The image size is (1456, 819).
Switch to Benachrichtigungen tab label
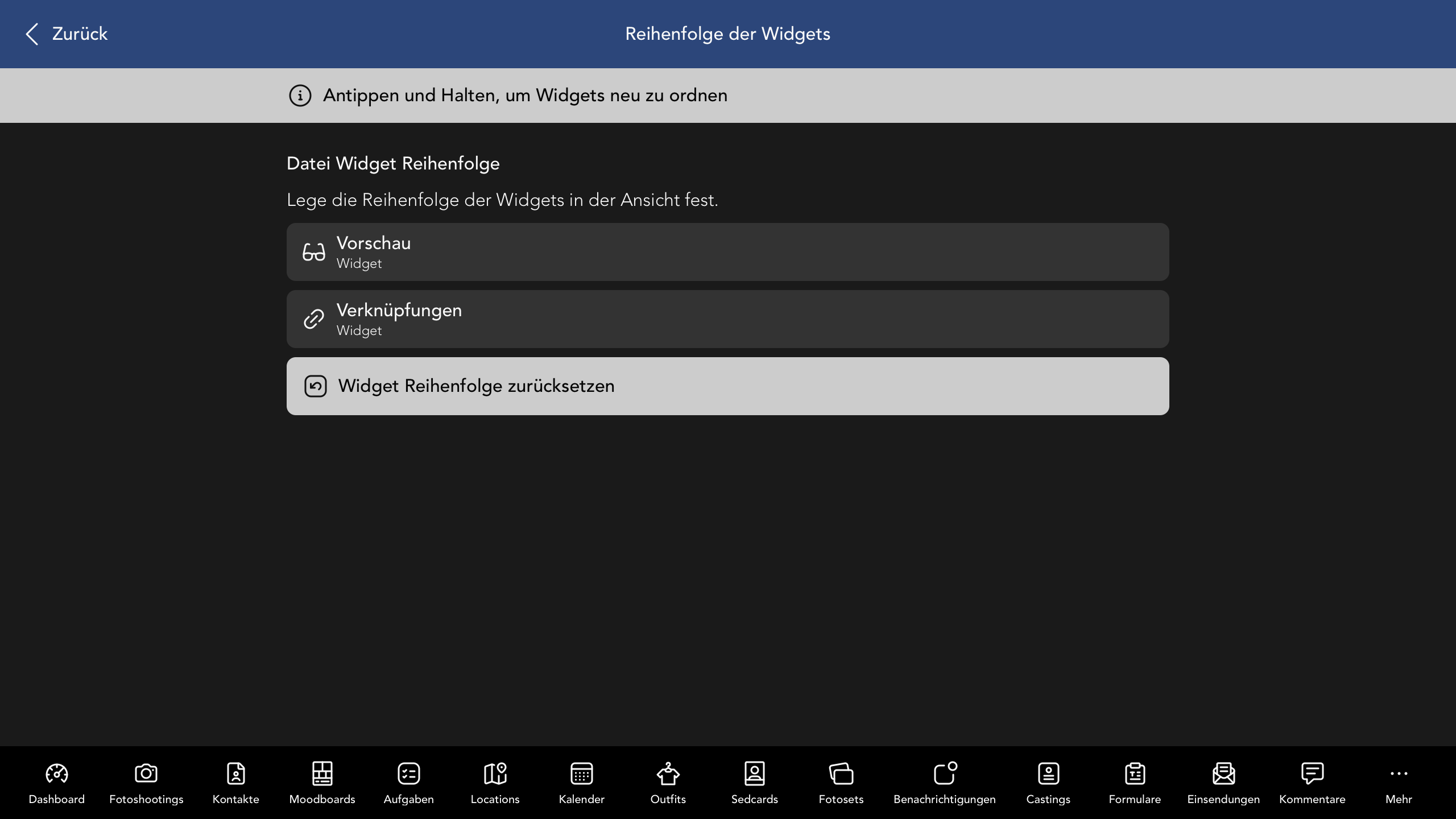[945, 799]
